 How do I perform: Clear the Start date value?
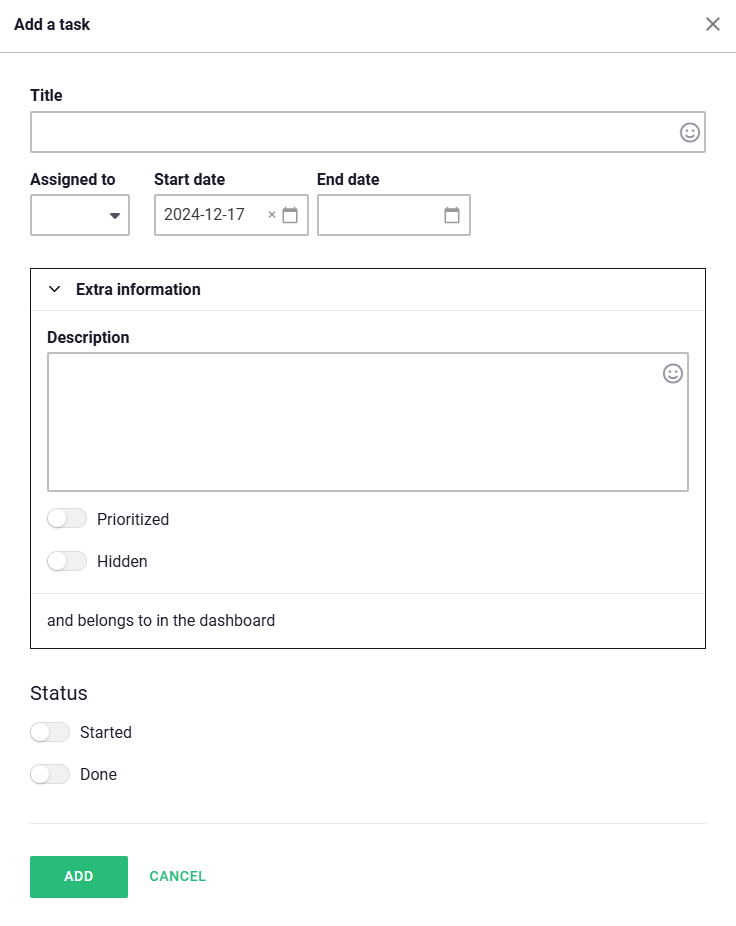tap(272, 215)
